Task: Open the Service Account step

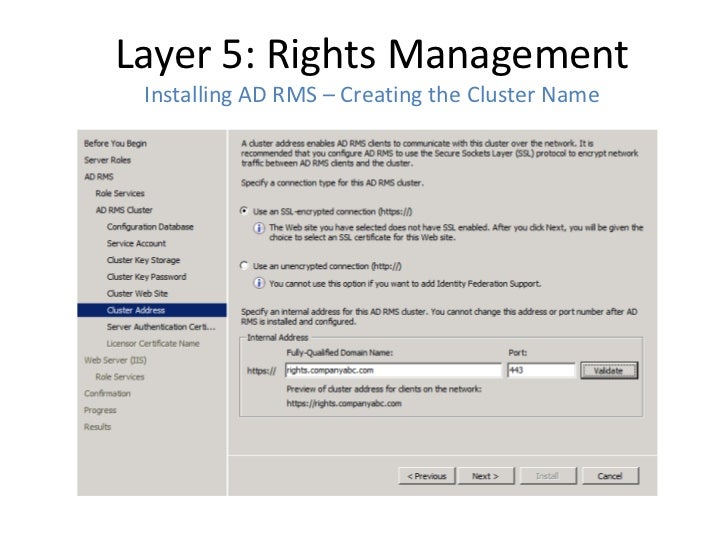Action: [x=136, y=244]
